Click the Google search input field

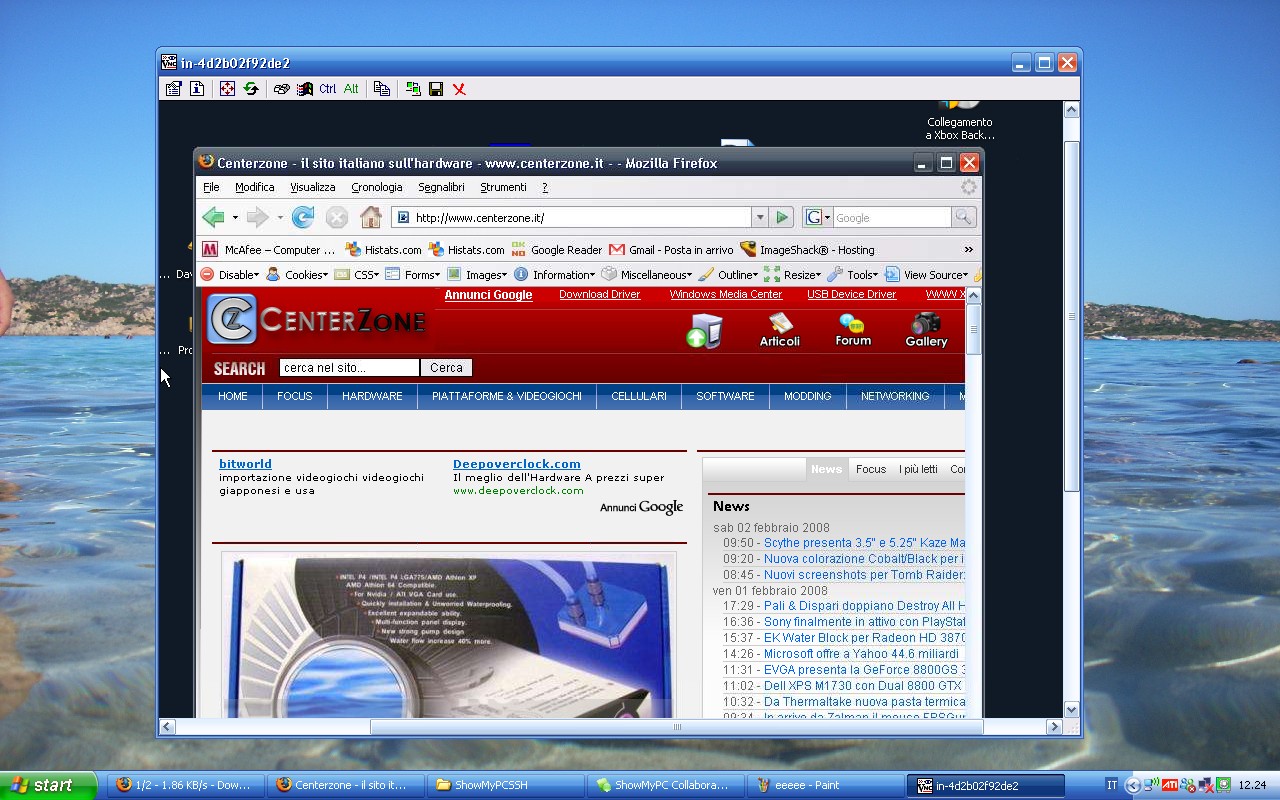point(890,217)
